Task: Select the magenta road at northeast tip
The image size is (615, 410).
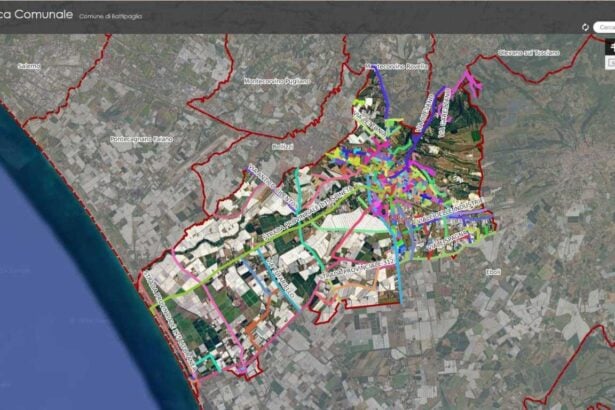Action: pos(468,84)
